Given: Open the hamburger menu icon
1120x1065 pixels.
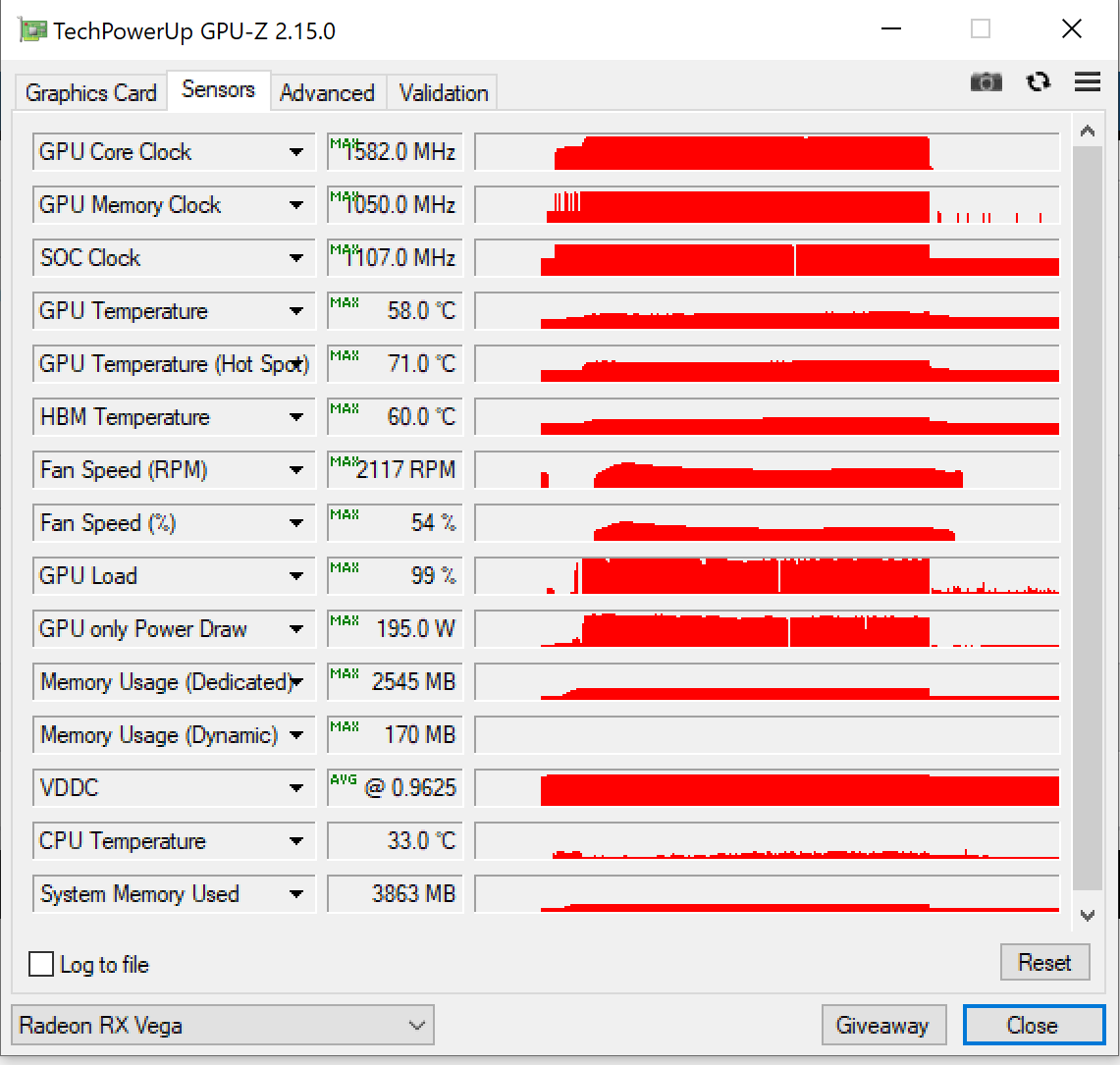Looking at the screenshot, I should (x=1088, y=82).
